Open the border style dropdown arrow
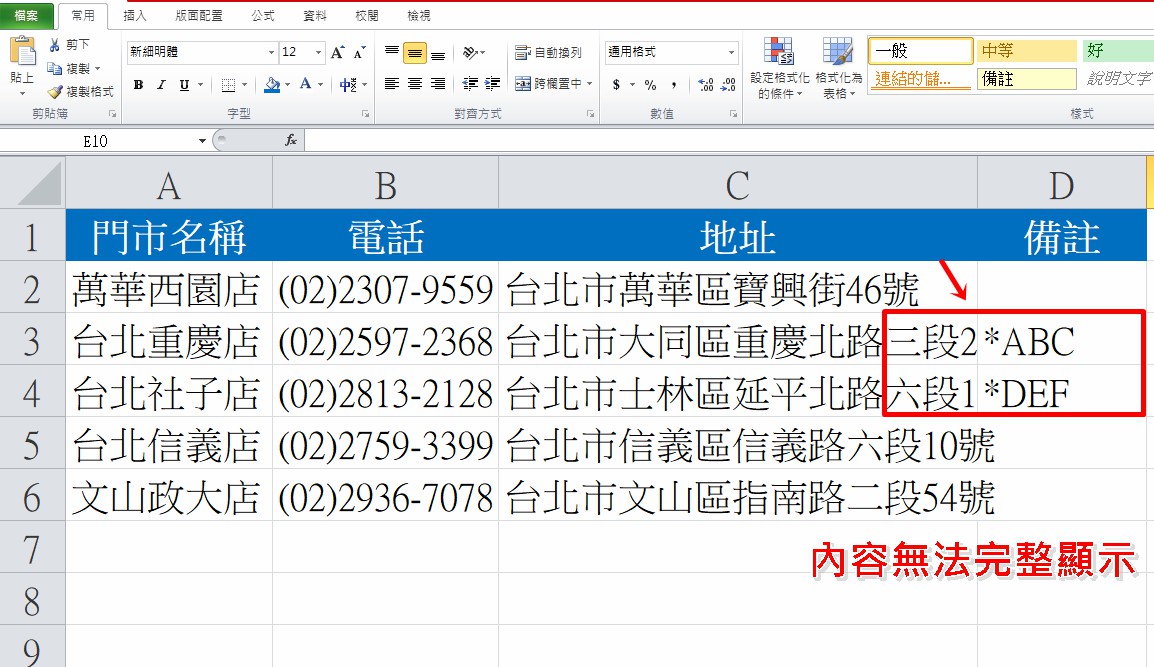This screenshot has width=1154, height=667. click(x=242, y=84)
